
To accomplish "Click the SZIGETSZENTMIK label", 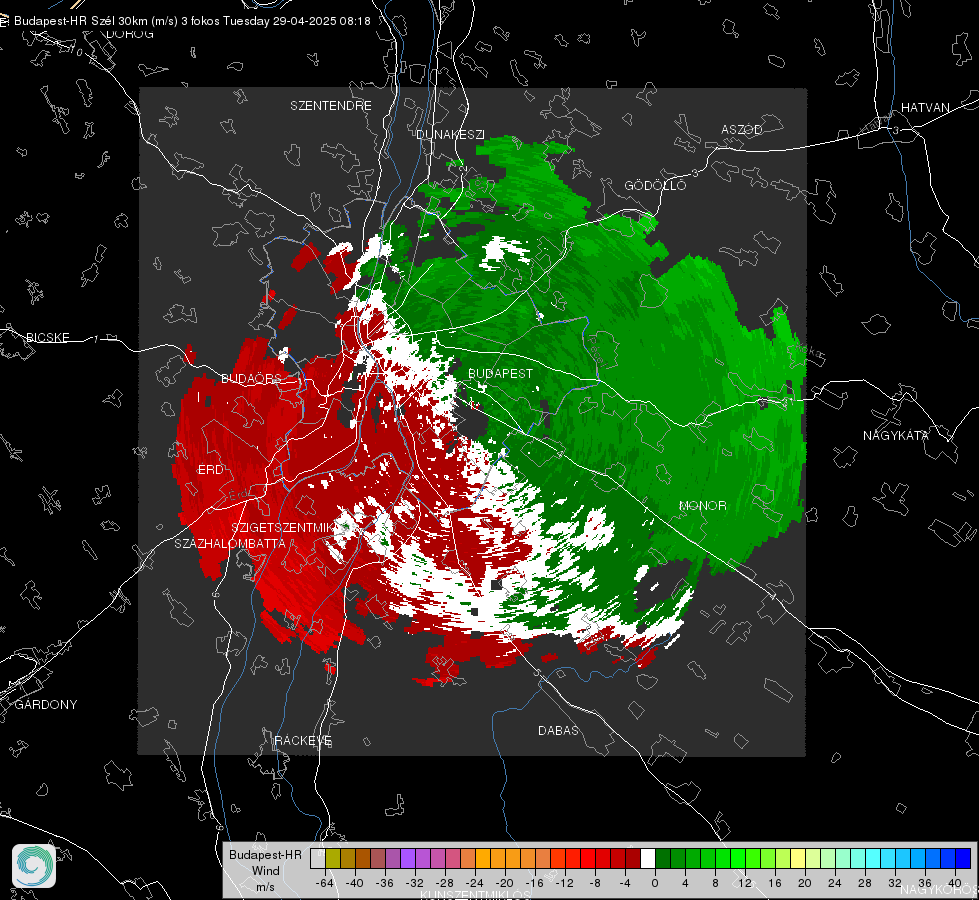I will [x=283, y=528].
